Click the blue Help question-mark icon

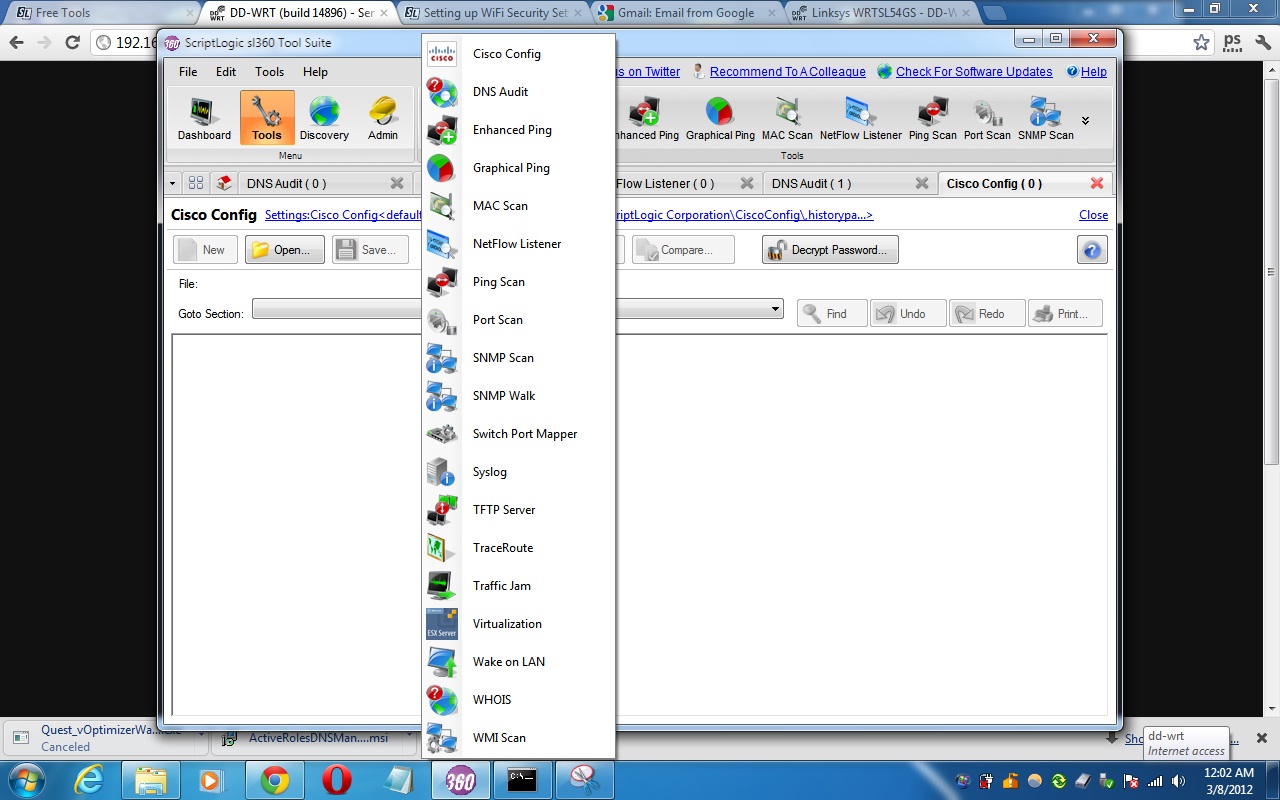1091,249
